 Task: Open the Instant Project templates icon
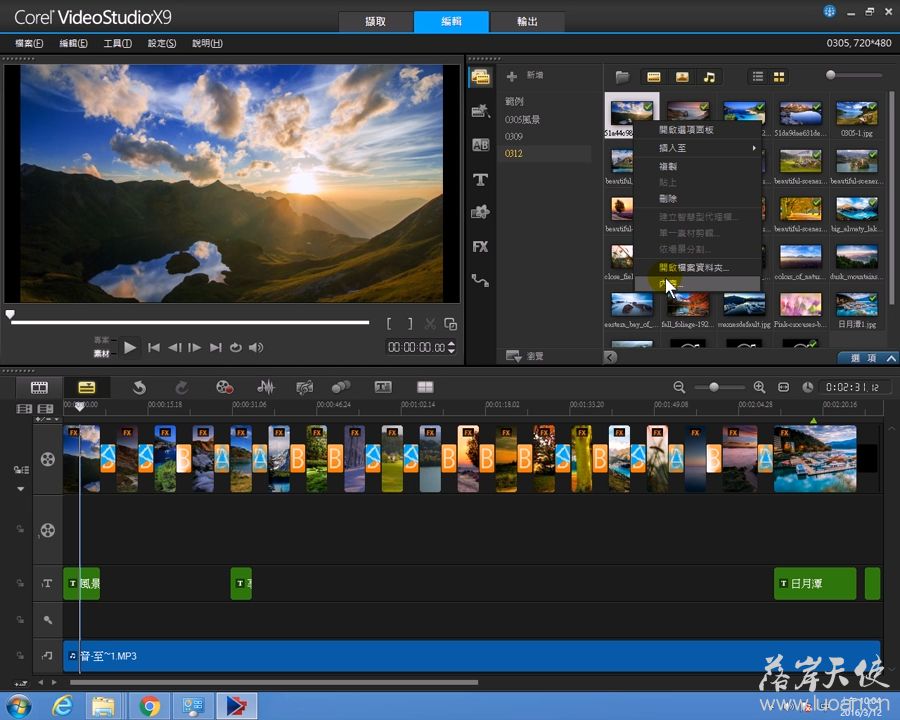tap(480, 110)
